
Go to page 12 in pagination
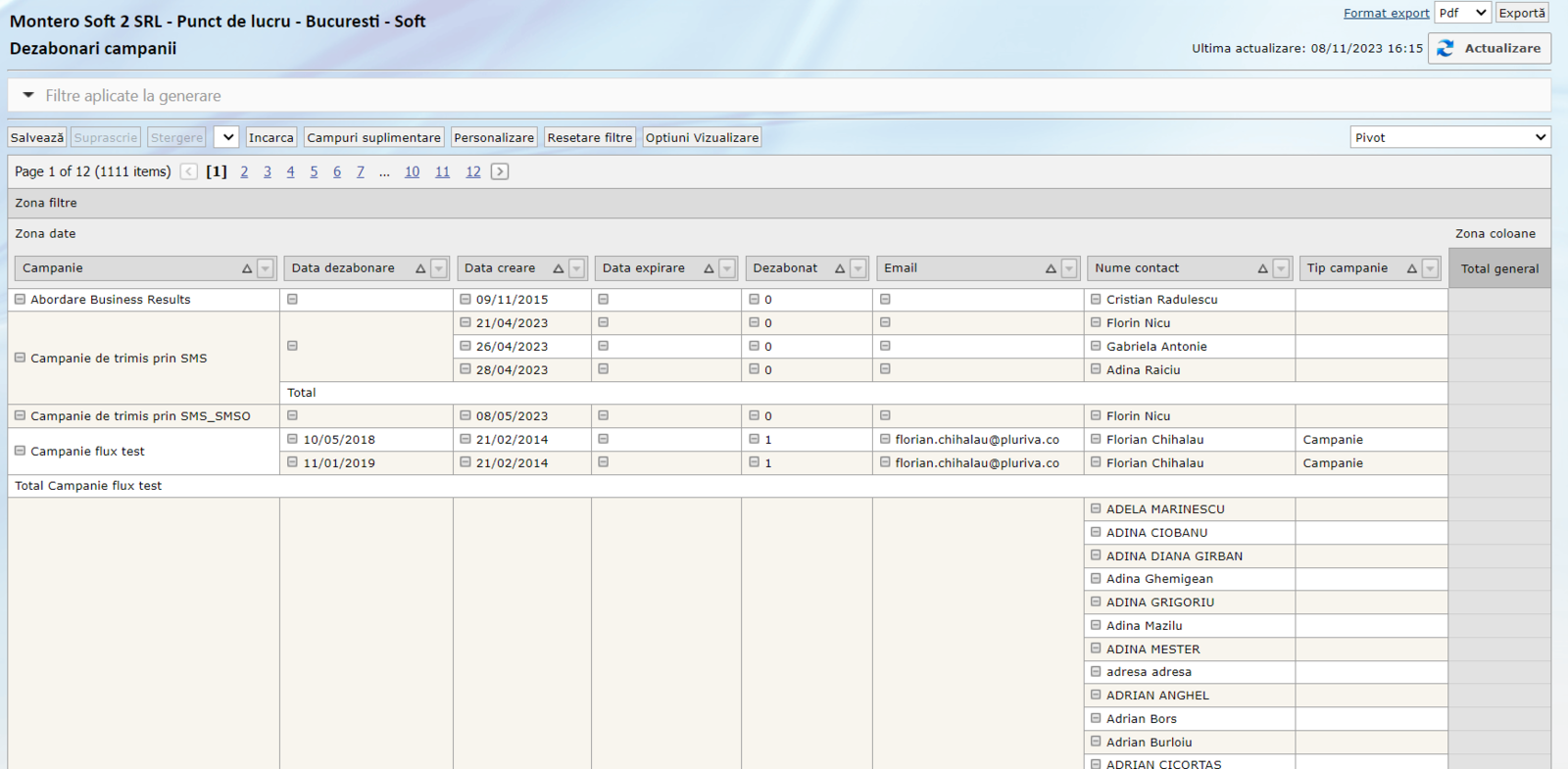(472, 171)
